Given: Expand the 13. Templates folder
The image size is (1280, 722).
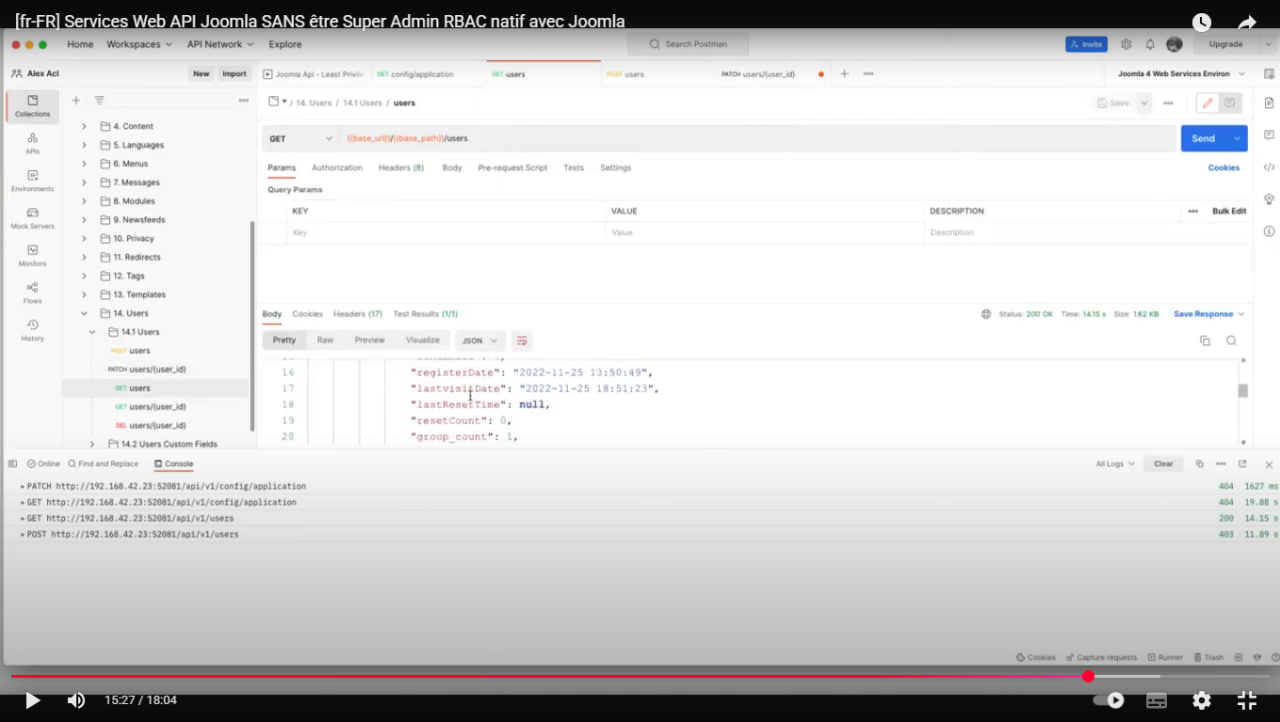Looking at the screenshot, I should click(x=84, y=295).
